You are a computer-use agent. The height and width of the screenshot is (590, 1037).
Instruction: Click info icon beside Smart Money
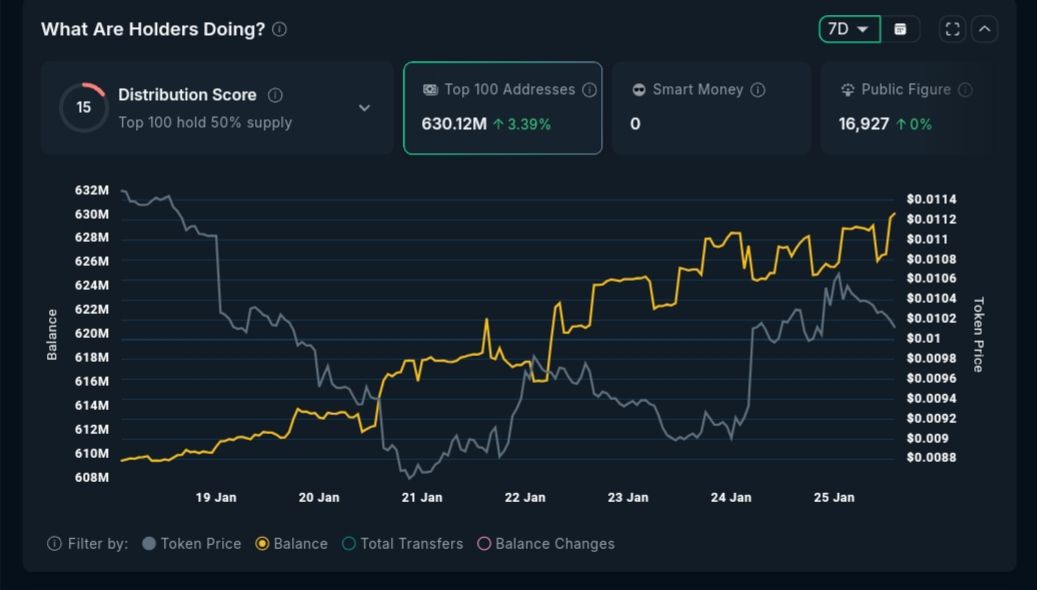(x=758, y=90)
